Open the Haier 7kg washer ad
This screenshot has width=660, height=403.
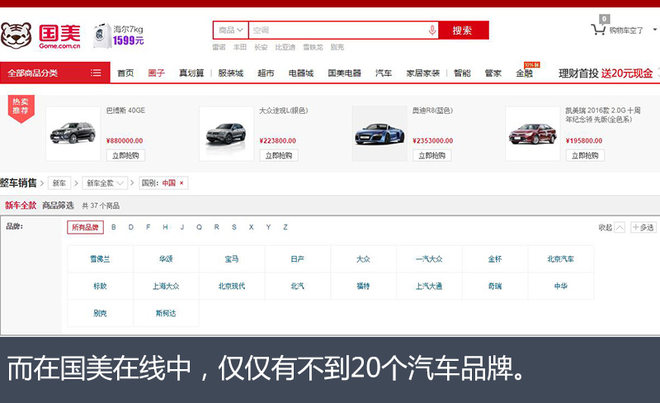tap(119, 36)
